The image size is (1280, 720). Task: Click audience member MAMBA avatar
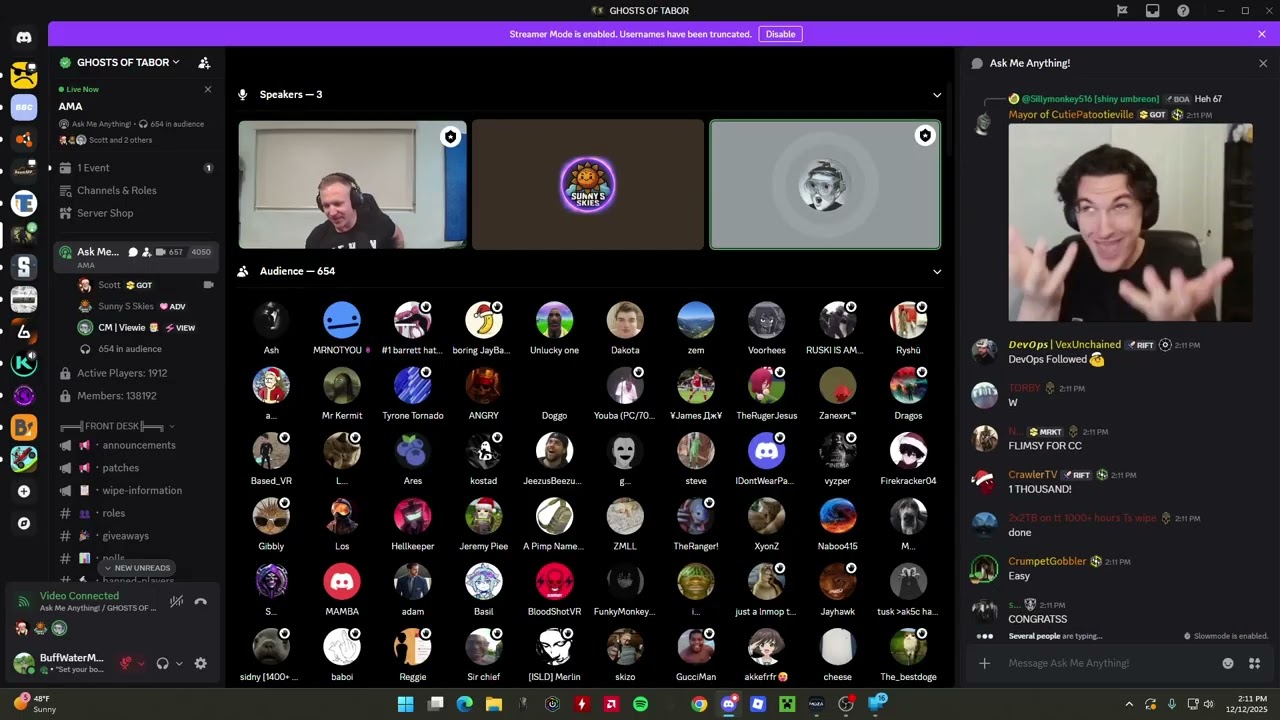(x=342, y=581)
